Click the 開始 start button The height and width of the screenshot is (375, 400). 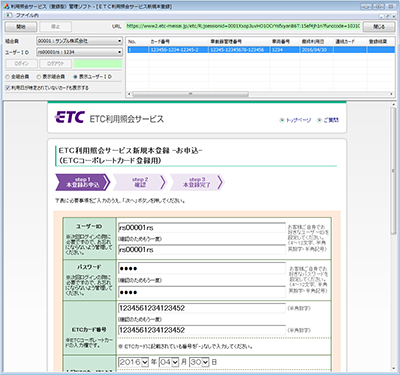click(21, 27)
